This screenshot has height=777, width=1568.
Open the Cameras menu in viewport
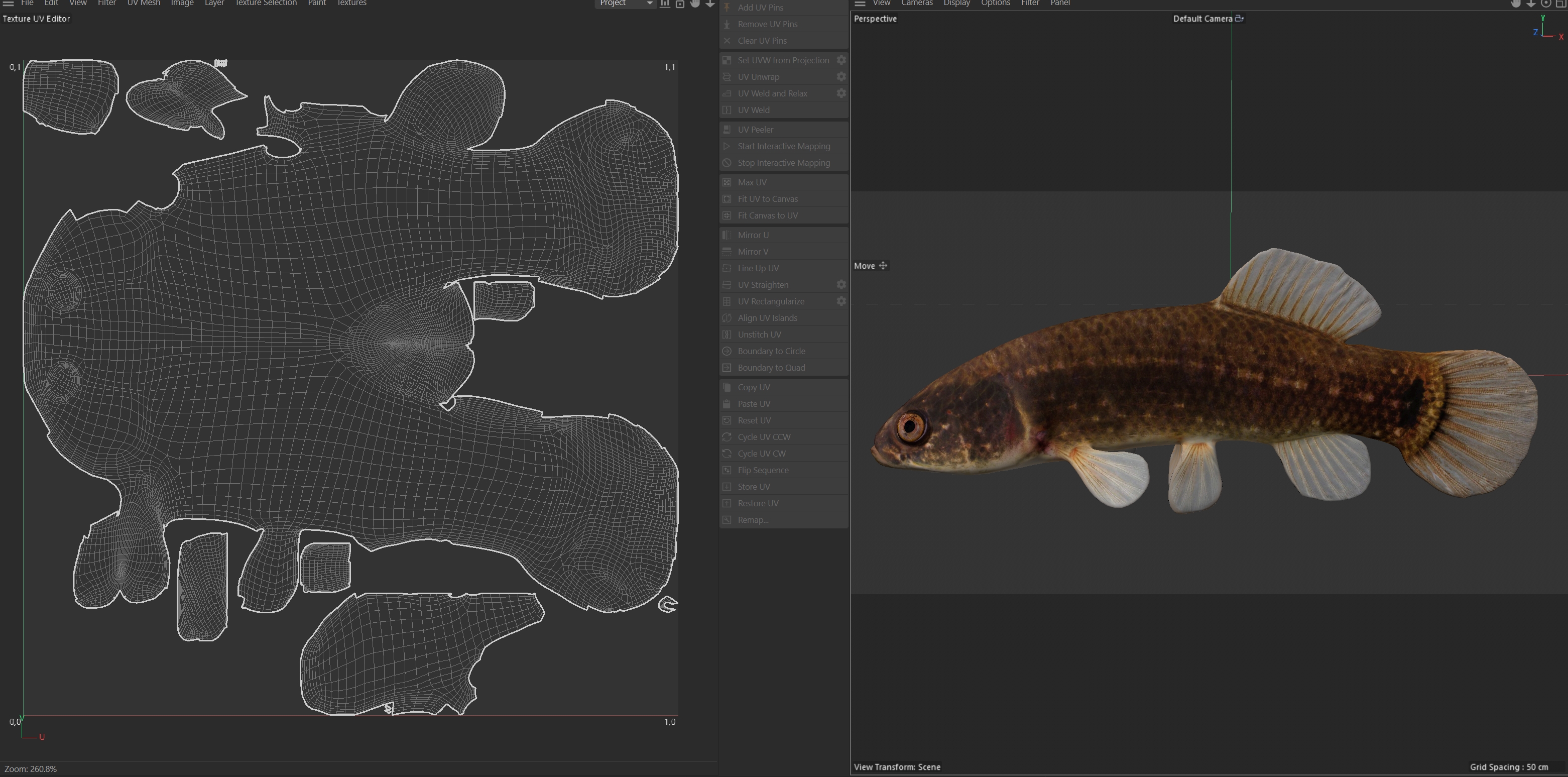point(917,3)
